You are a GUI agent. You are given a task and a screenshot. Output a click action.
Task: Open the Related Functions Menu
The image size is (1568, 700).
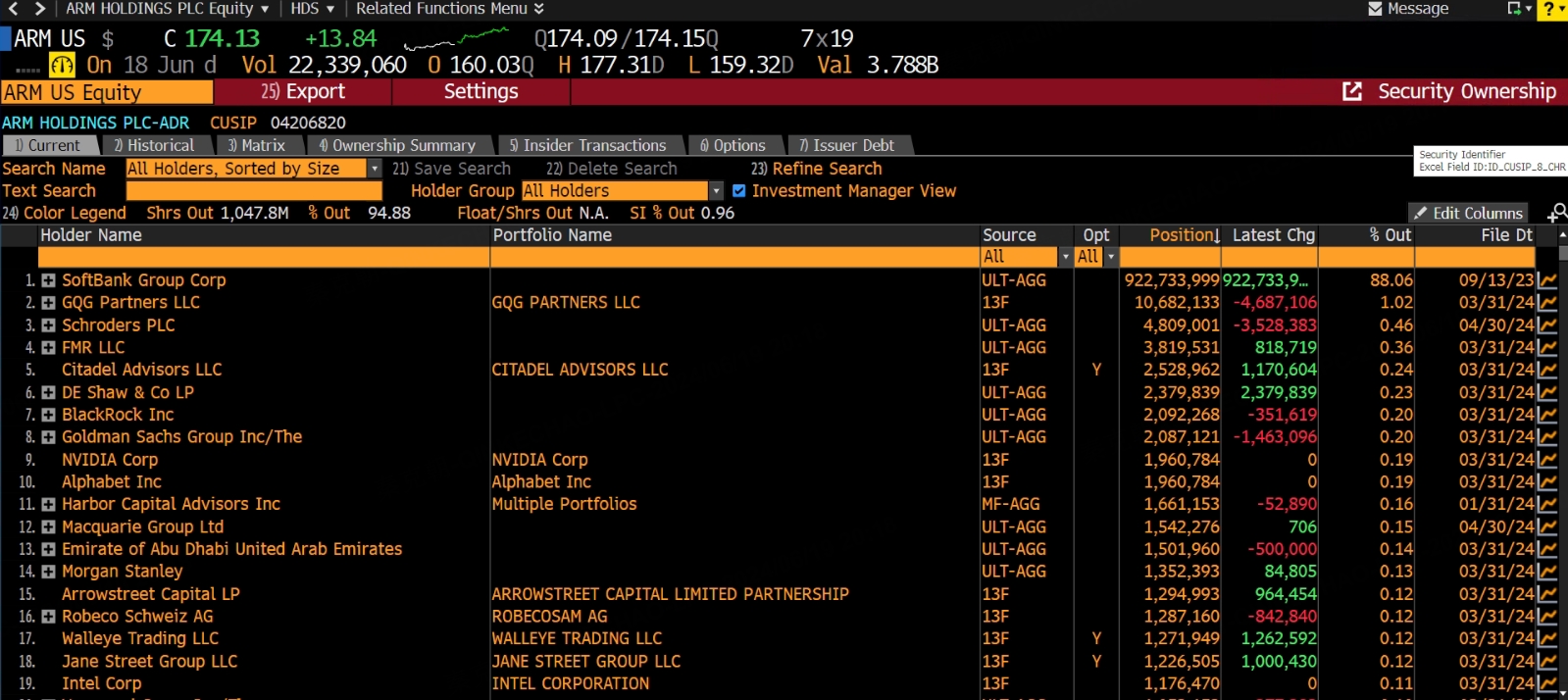point(450,9)
